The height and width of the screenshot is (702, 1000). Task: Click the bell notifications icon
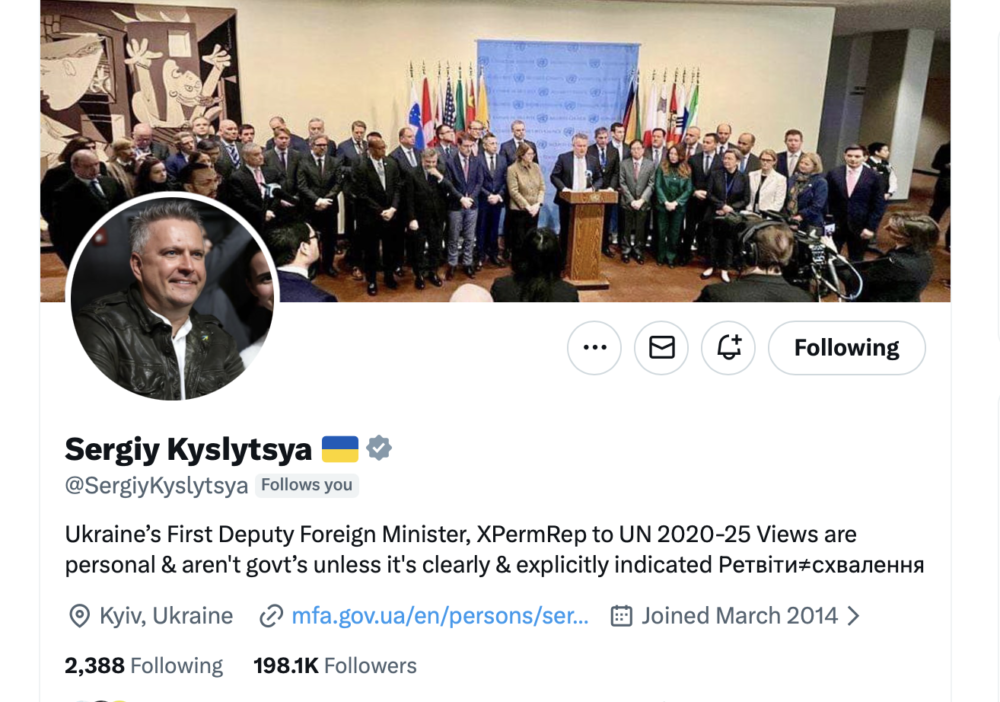tap(728, 348)
